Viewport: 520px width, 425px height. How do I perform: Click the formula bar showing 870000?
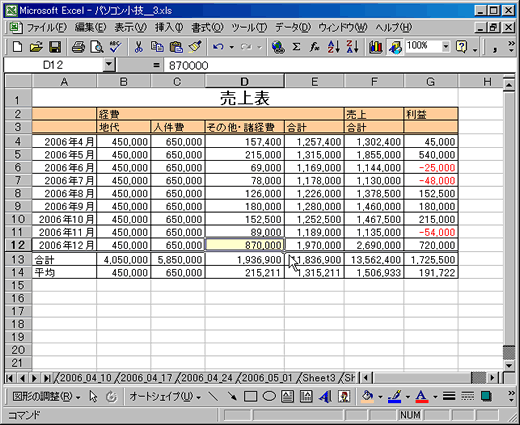tap(340, 65)
